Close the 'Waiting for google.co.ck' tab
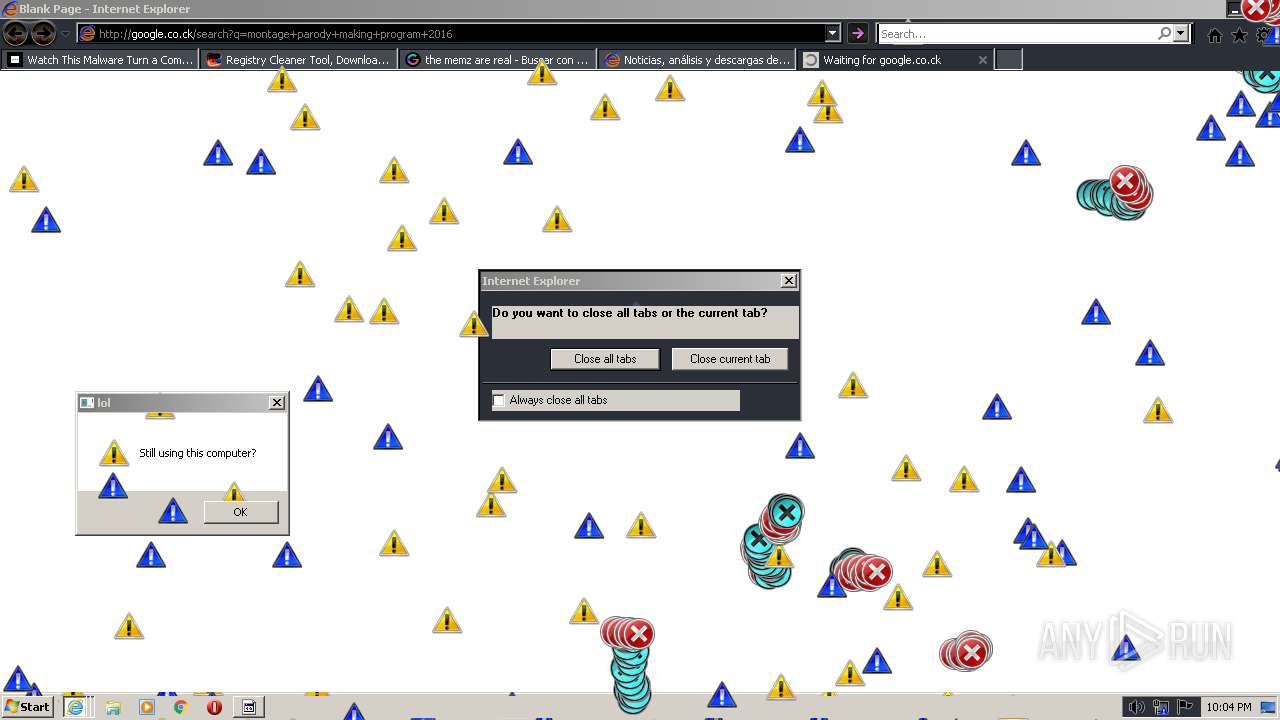 click(982, 60)
